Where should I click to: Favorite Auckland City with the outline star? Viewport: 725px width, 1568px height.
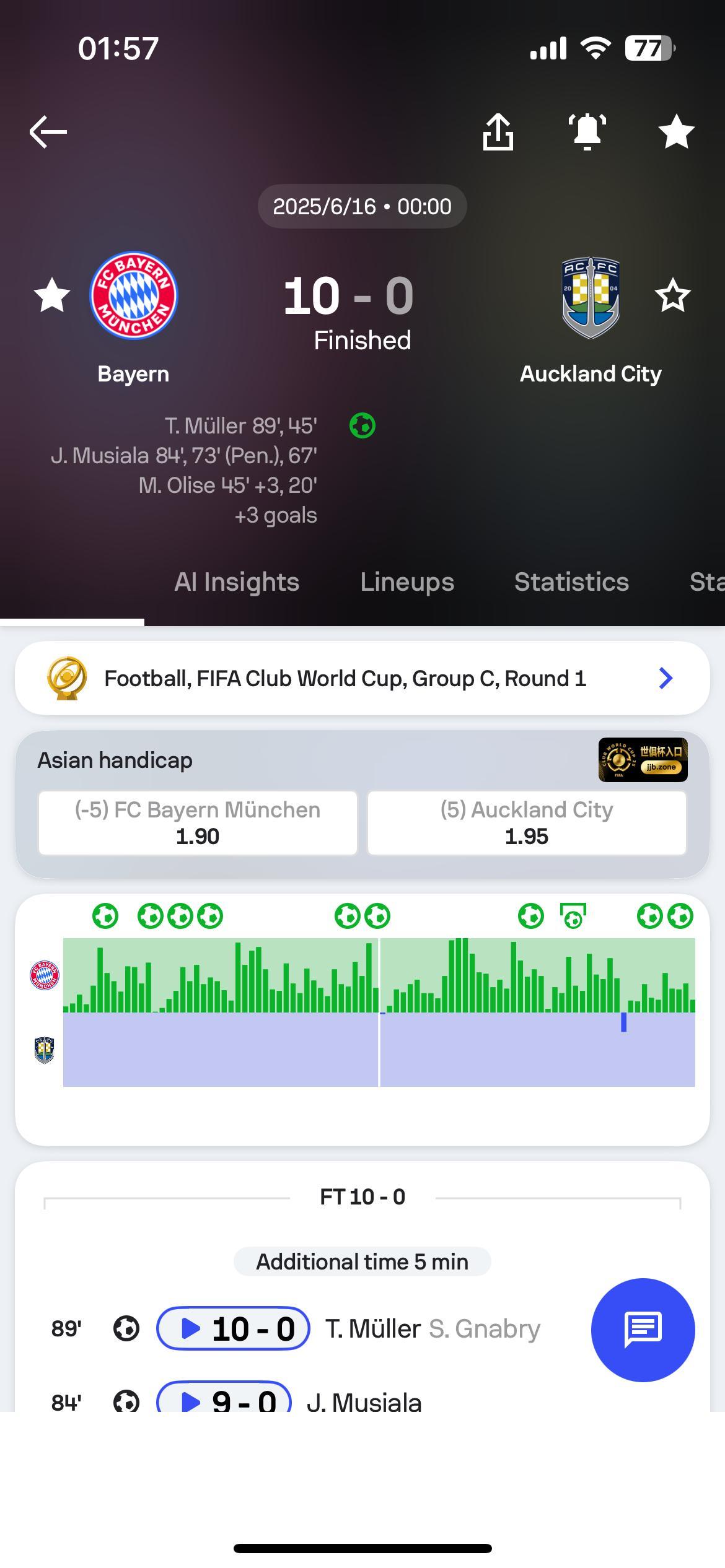tap(673, 295)
